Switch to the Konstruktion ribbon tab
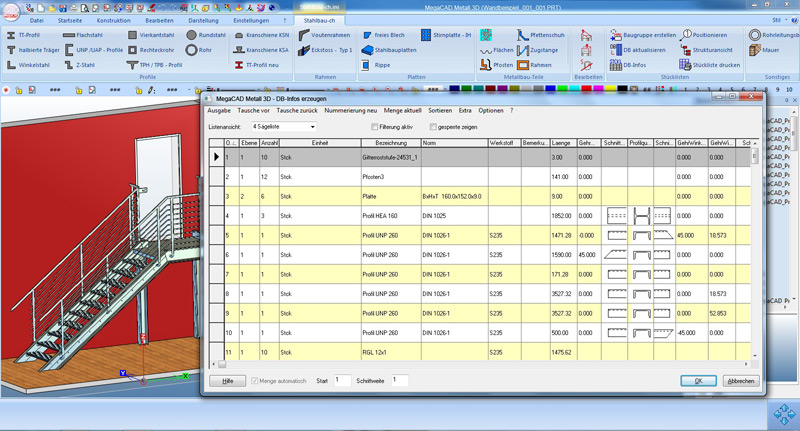 tap(113, 20)
